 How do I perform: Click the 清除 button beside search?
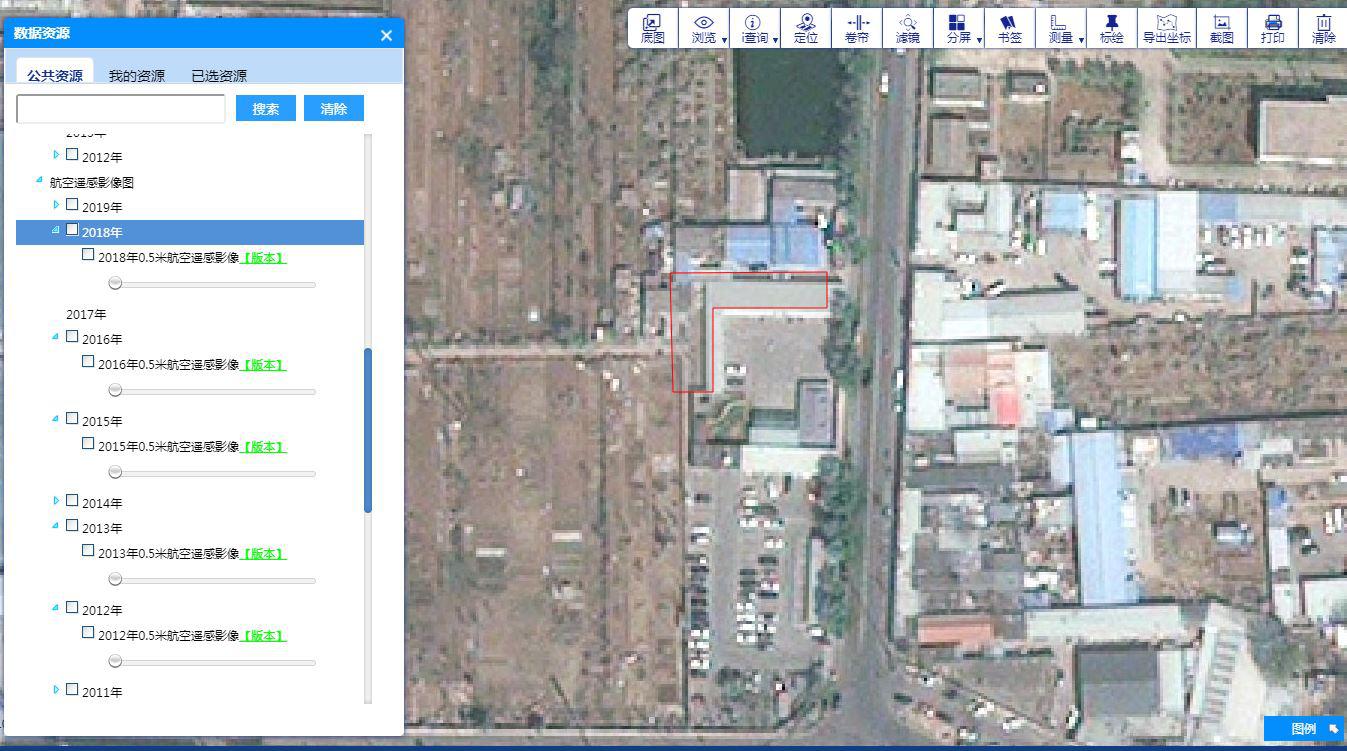click(334, 109)
